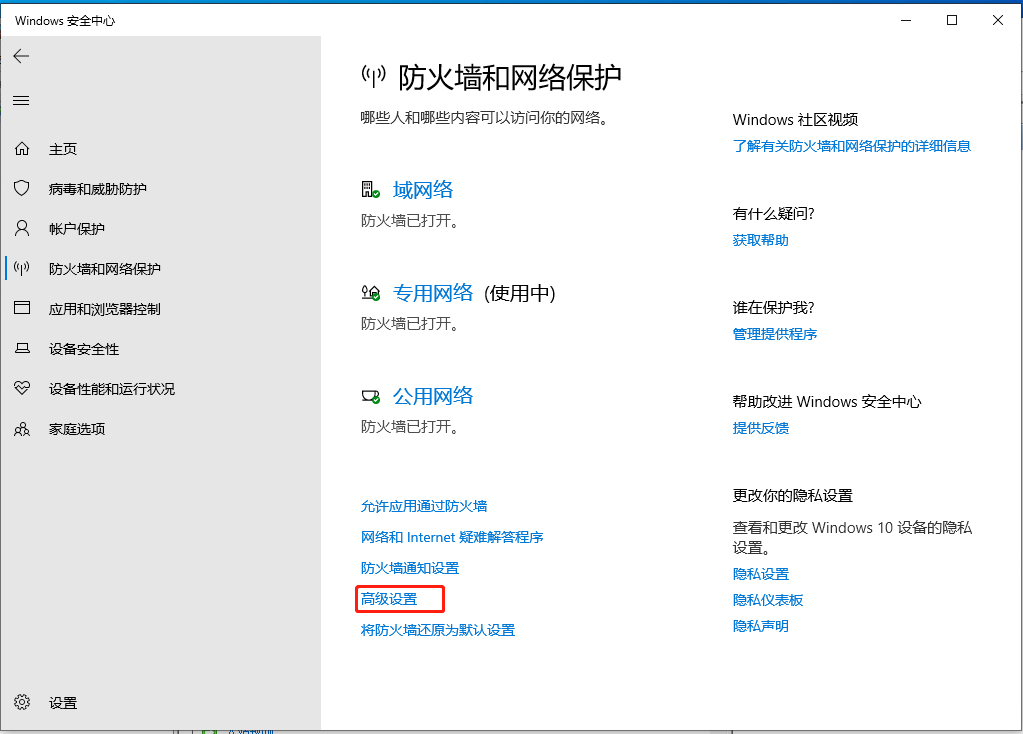The width and height of the screenshot is (1023, 734).
Task: Click text 哪些人和哪些内容可以访问你的网络。
Action: tap(485, 118)
